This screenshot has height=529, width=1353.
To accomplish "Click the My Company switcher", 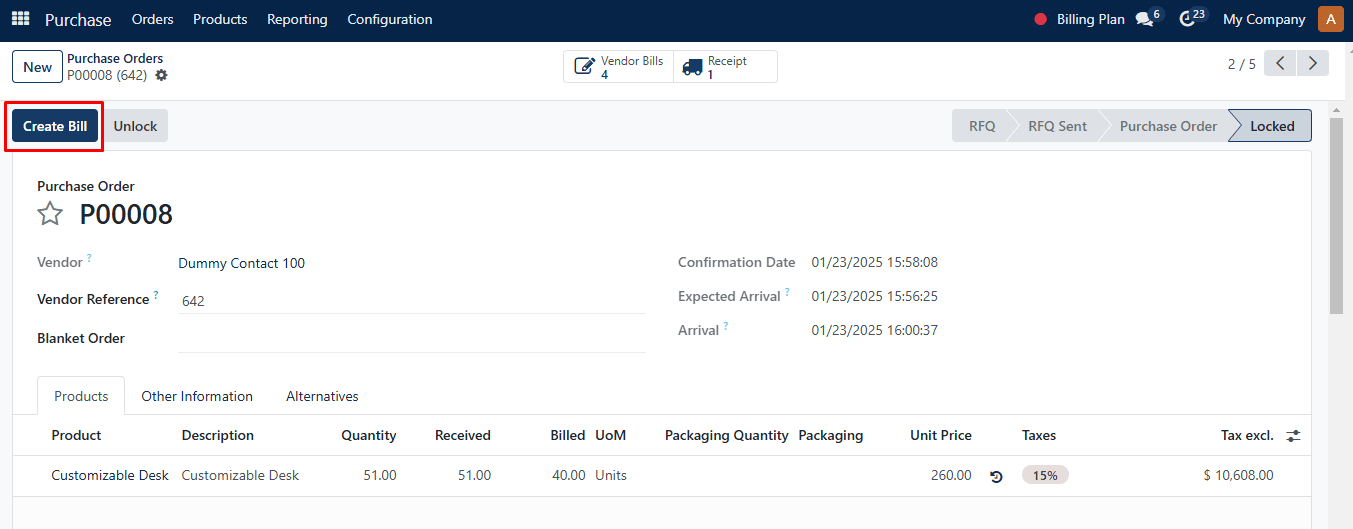I will point(1264,19).
